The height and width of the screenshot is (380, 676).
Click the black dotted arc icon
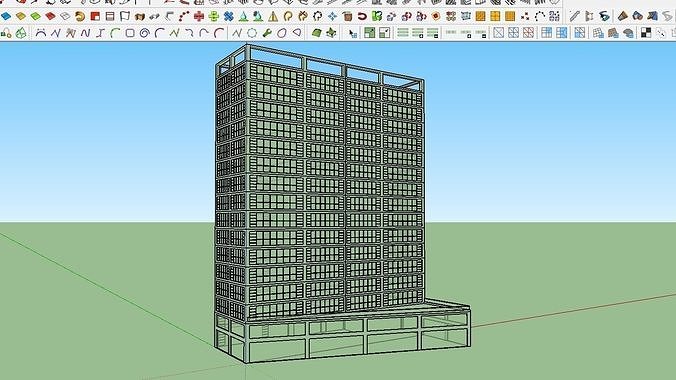coord(539,16)
